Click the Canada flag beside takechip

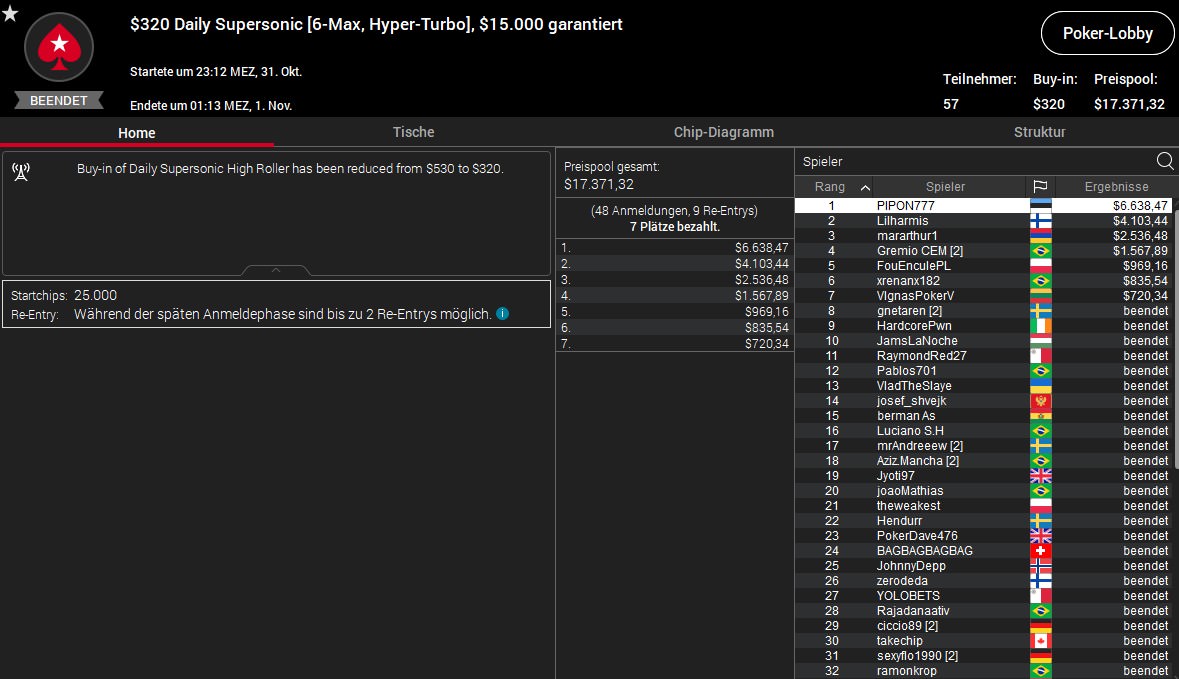click(1041, 641)
